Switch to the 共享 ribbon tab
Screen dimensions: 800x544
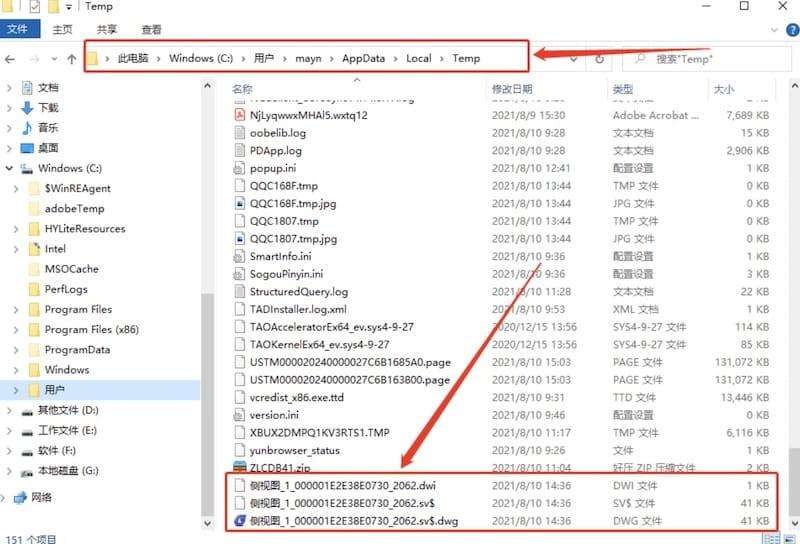tap(107, 30)
